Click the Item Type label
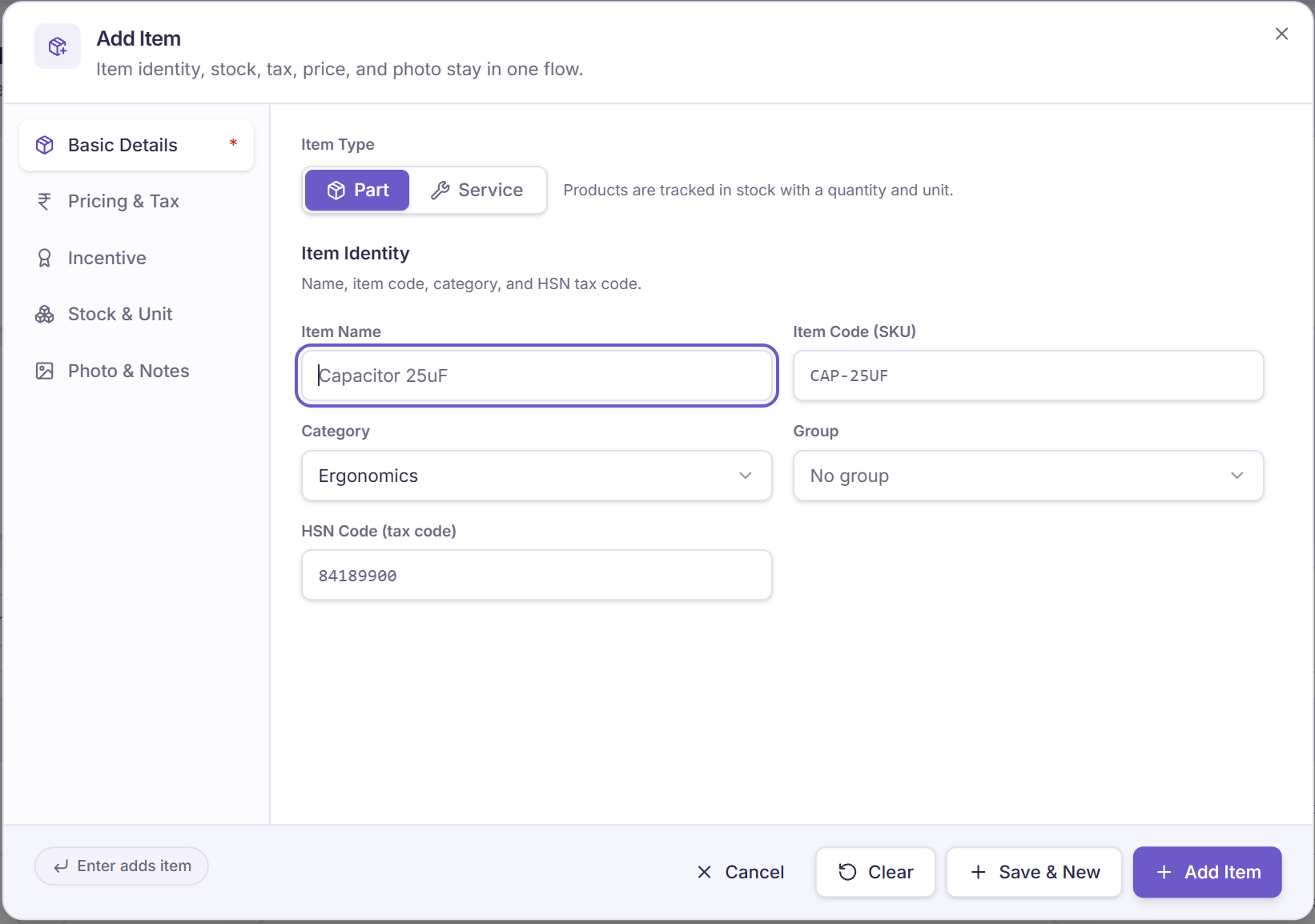Screen dimensions: 1315x924 [338, 145]
